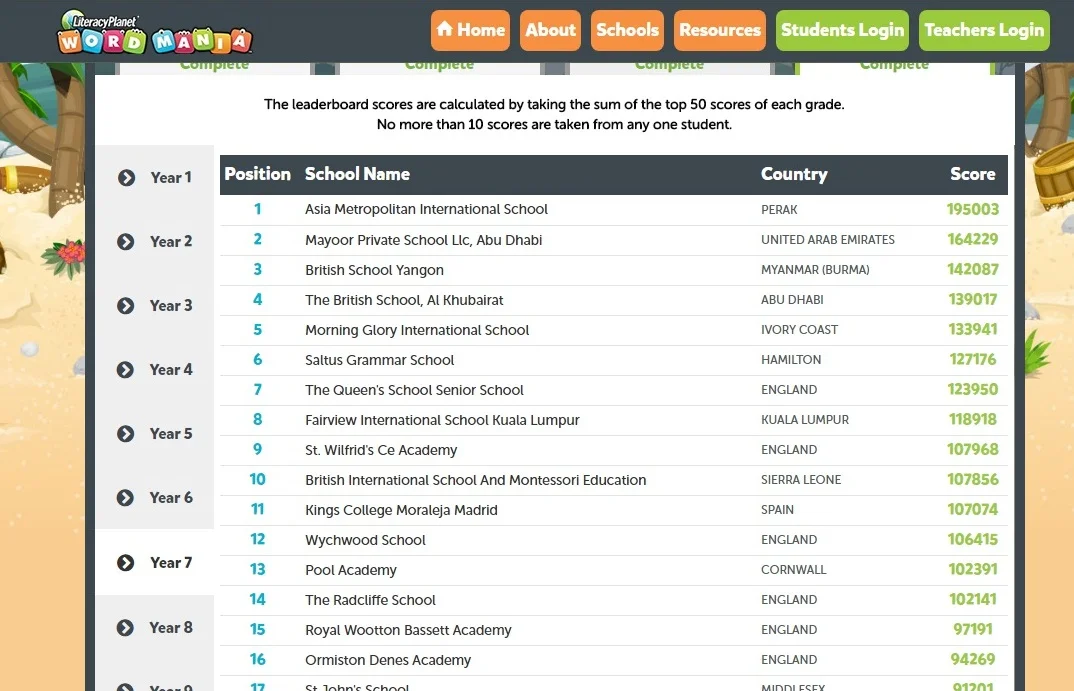Screen dimensions: 1074x691
Task: Click the Position column header
Action: pos(258,174)
